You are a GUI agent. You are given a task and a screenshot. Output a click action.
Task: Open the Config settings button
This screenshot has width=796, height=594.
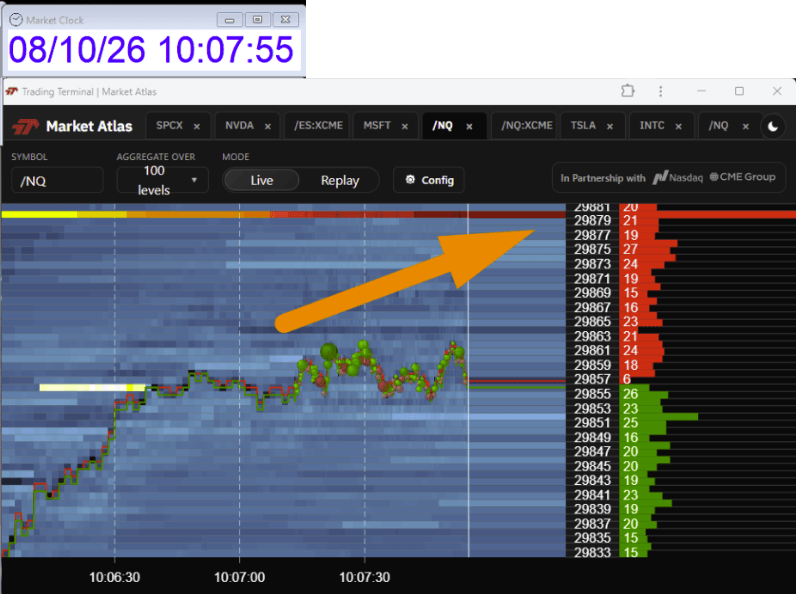429,180
